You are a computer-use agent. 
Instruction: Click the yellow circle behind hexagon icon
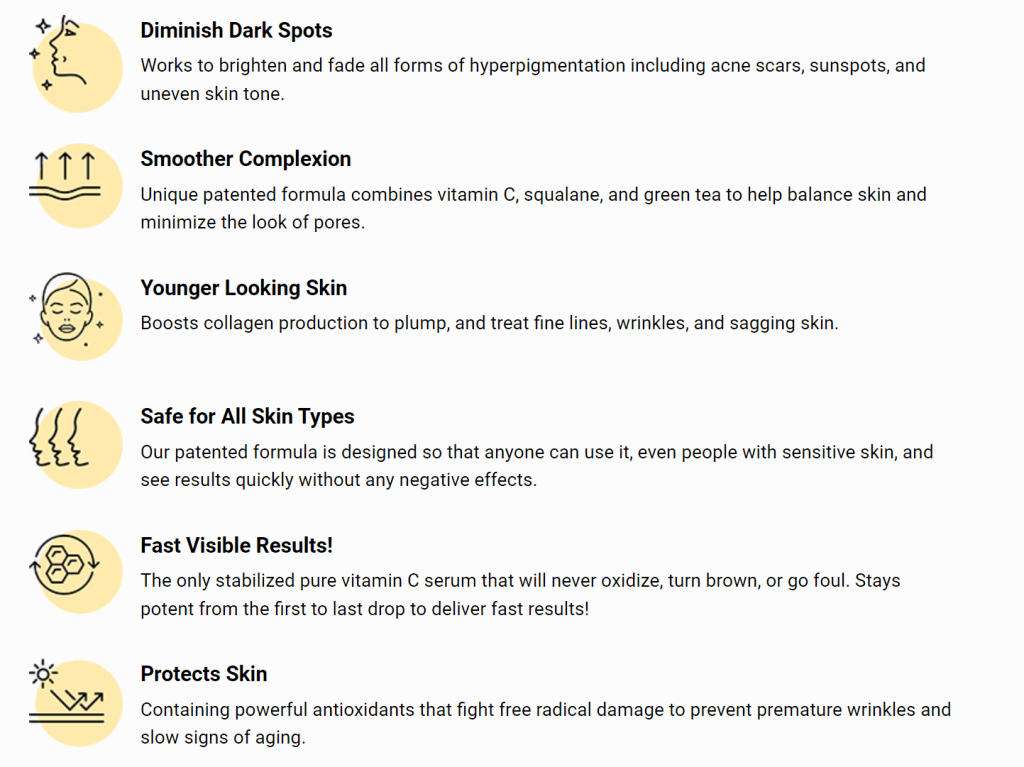pos(78,572)
